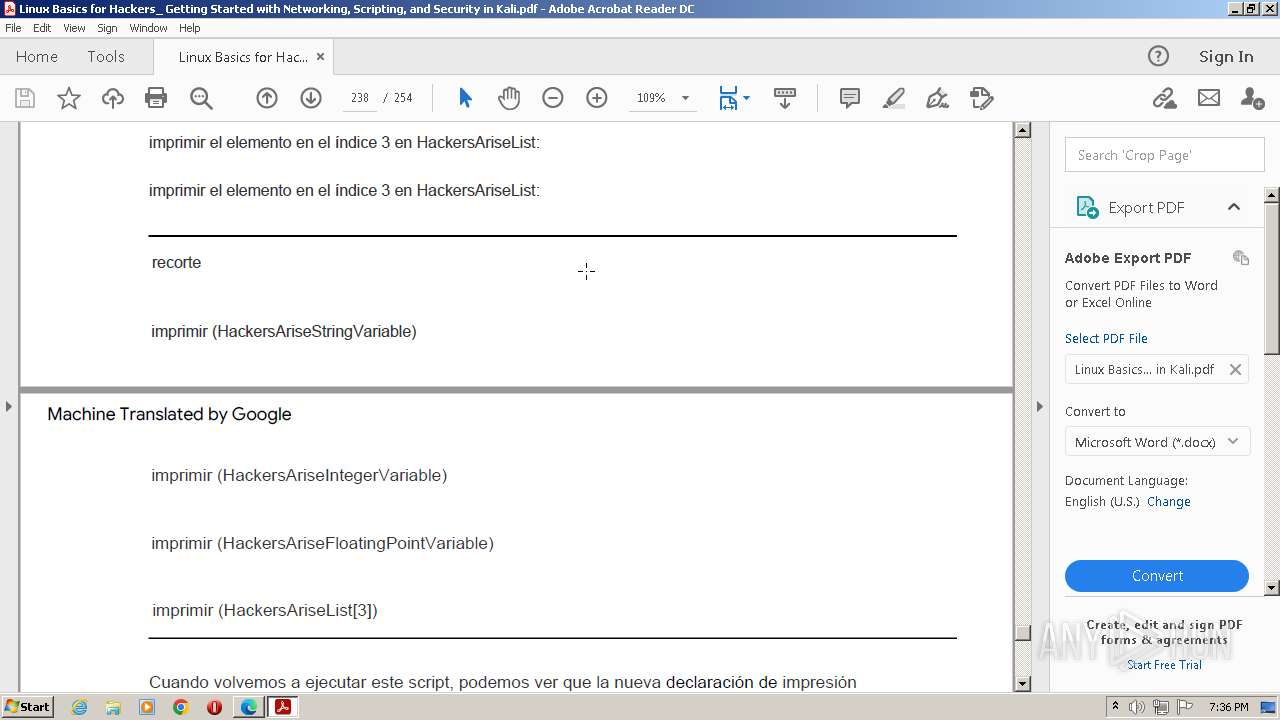
Task: Click the volume speaker tray icon
Action: [1138, 707]
